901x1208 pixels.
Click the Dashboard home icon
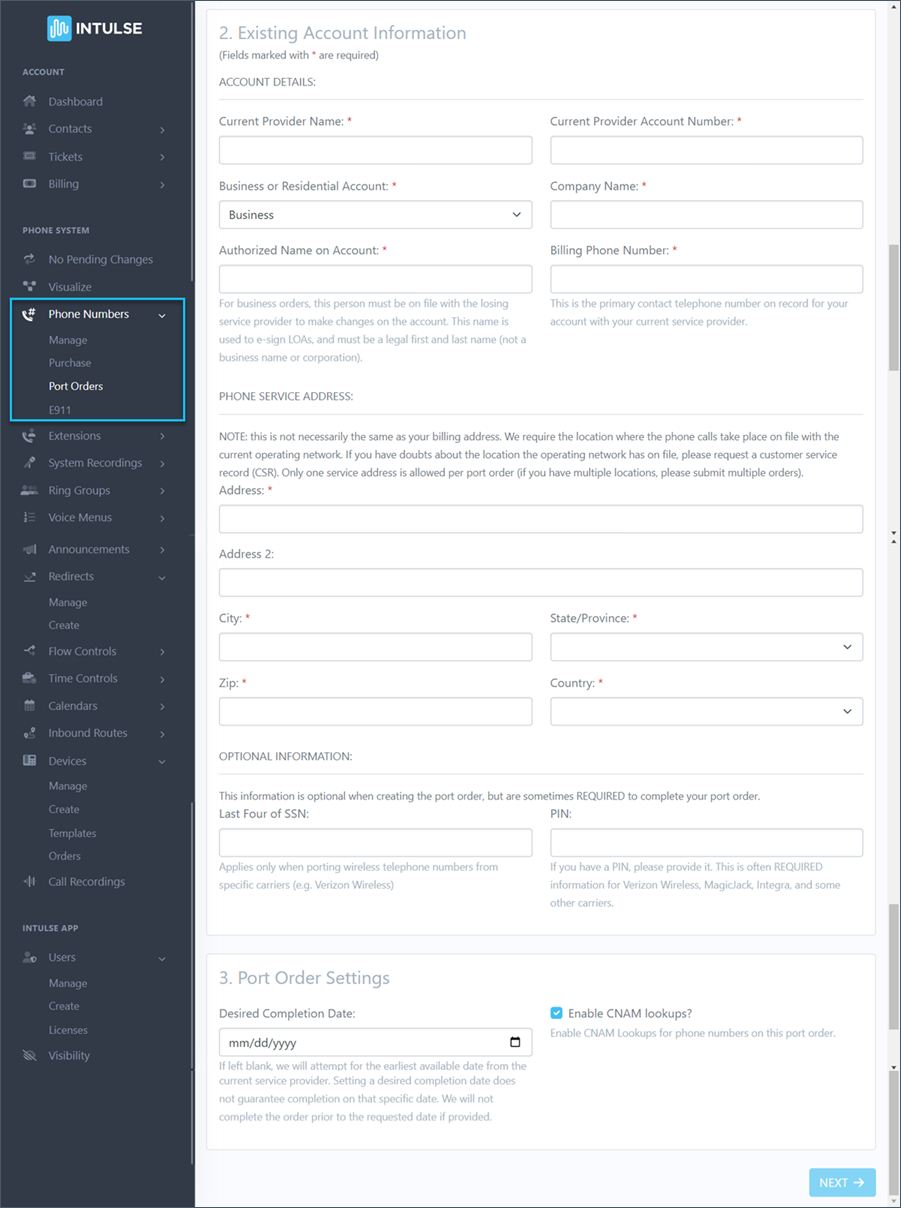tap(30, 101)
